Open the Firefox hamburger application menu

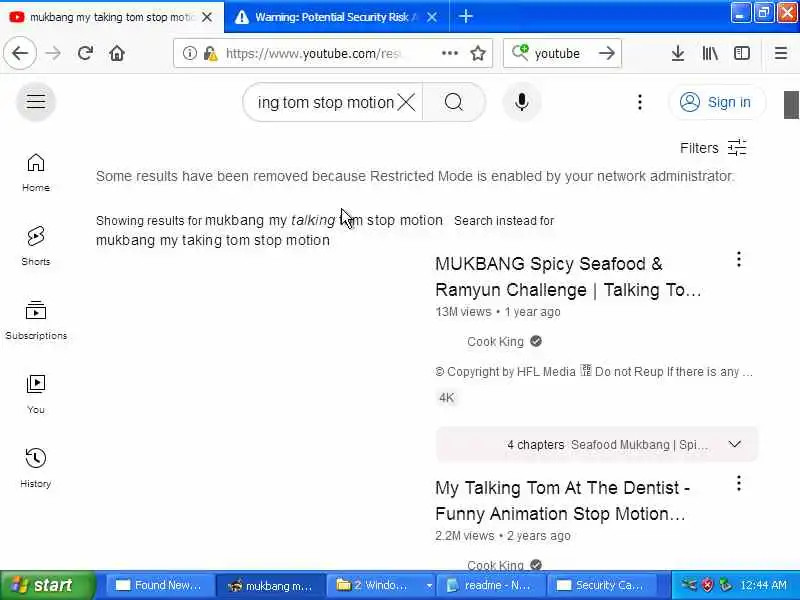click(x=781, y=53)
